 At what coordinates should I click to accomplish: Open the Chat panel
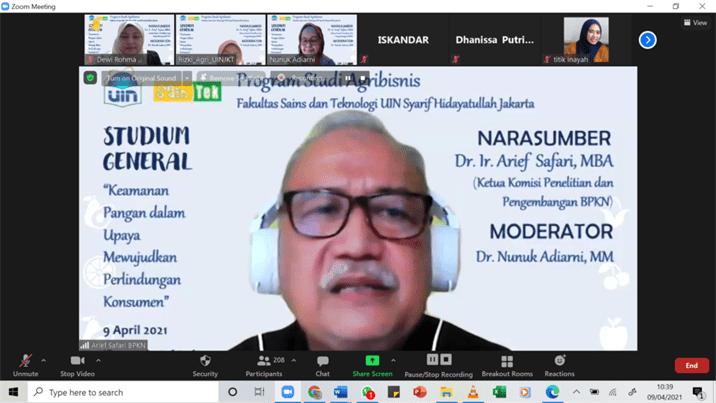point(322,362)
